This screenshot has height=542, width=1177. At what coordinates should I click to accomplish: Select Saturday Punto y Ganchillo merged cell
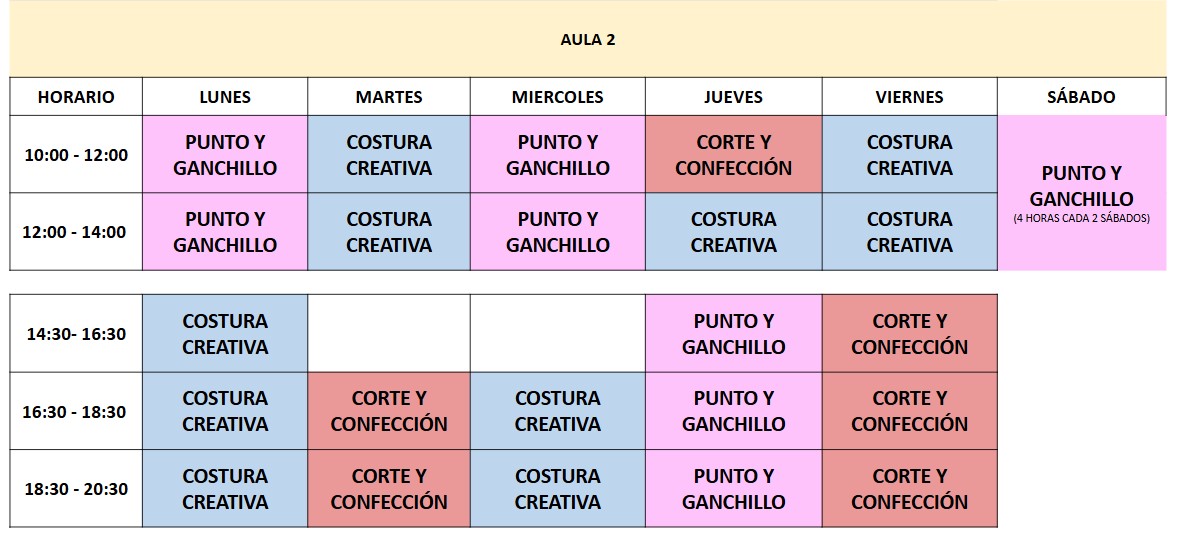point(1081,193)
